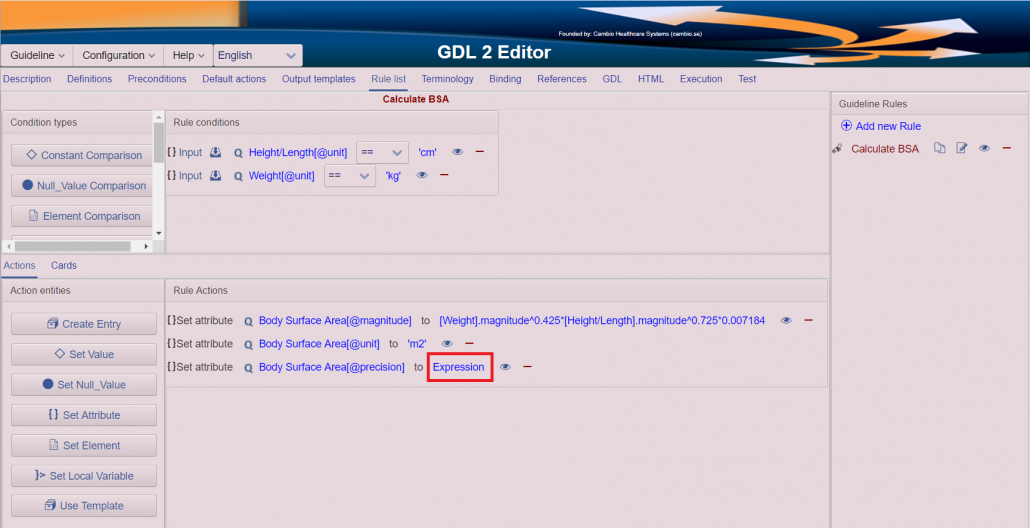Switch to the Terminology tab
Image resolution: width=1030 pixels, height=528 pixels.
(447, 79)
